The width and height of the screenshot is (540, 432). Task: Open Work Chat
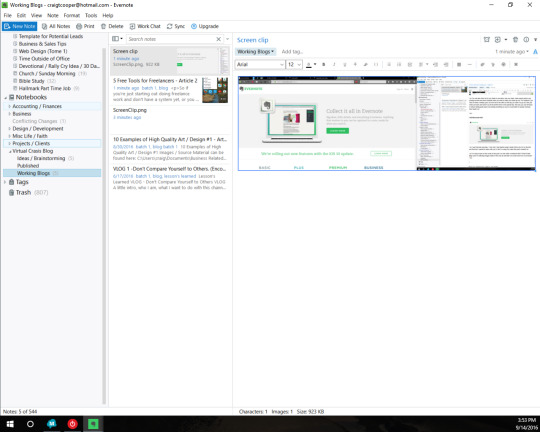point(145,26)
